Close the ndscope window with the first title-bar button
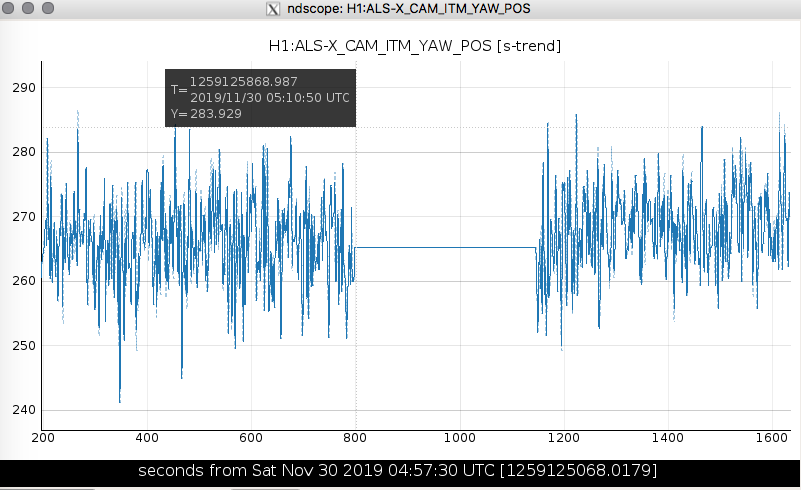801x490 pixels. 8,8
